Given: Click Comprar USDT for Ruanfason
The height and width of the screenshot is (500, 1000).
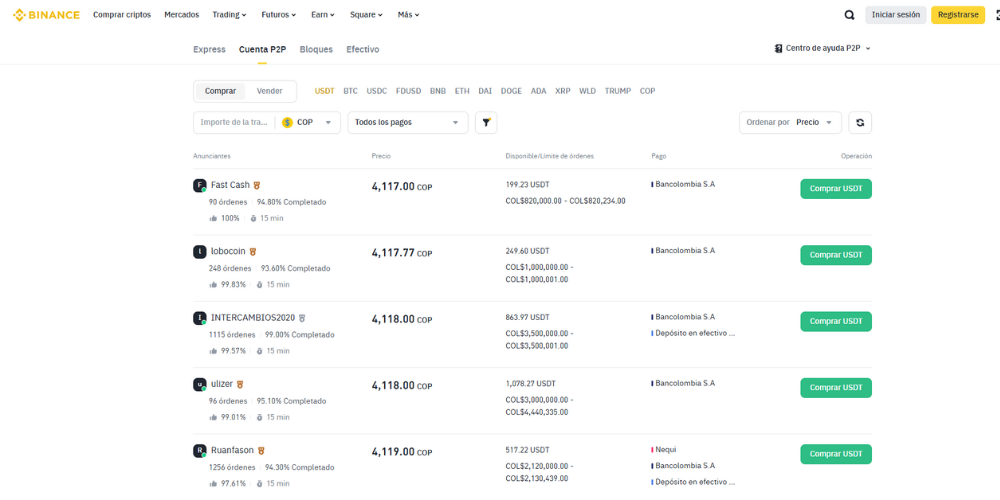Looking at the screenshot, I should pyautogui.click(x=835, y=454).
